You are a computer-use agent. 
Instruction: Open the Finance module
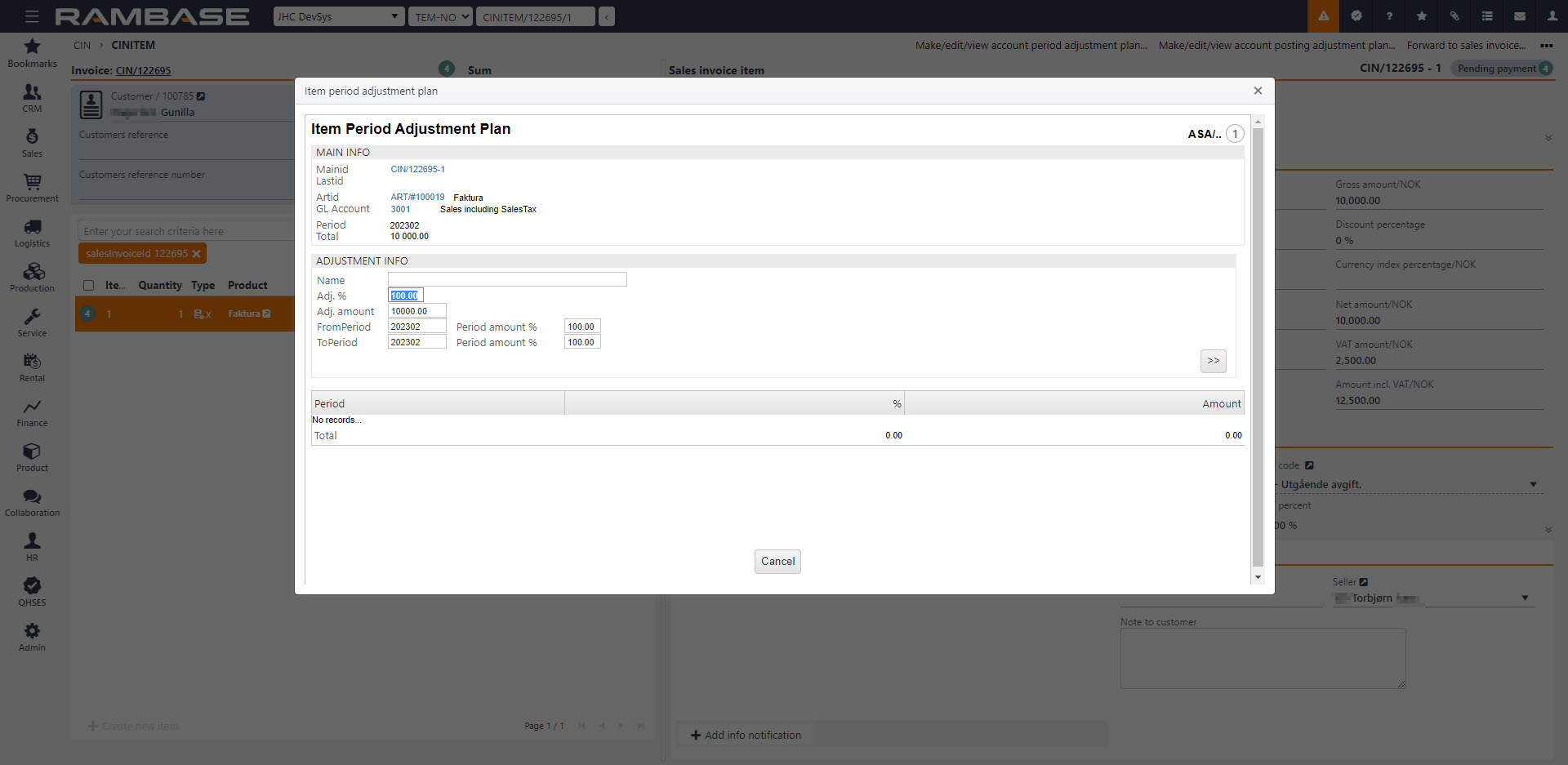[32, 413]
